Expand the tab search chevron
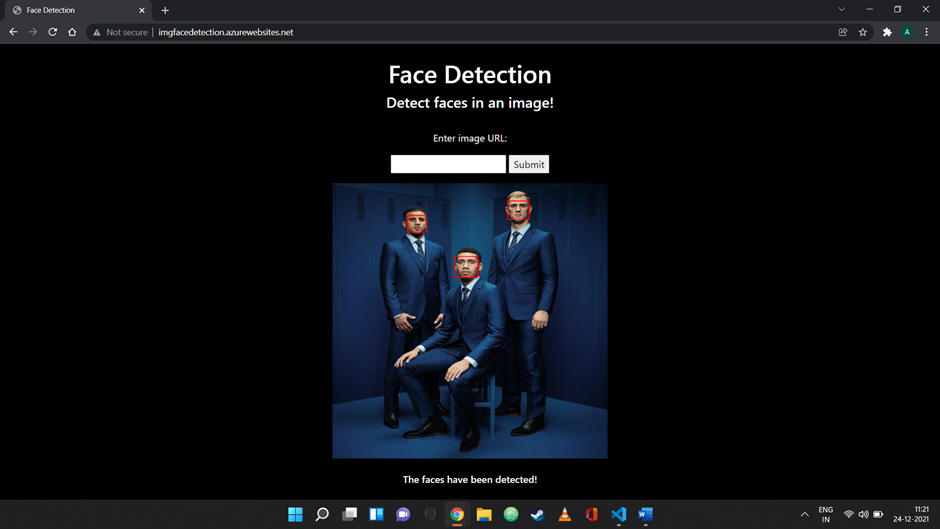Image resolution: width=940 pixels, height=529 pixels. click(x=842, y=10)
